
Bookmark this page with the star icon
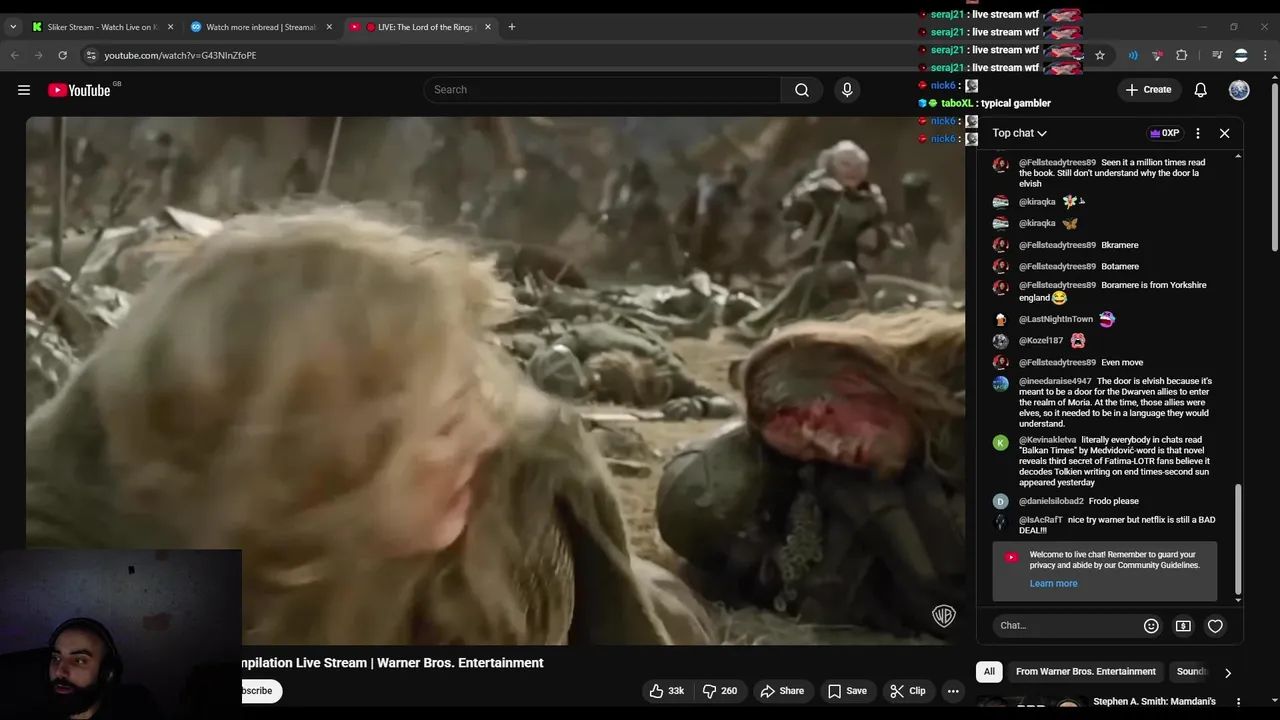tap(1100, 55)
